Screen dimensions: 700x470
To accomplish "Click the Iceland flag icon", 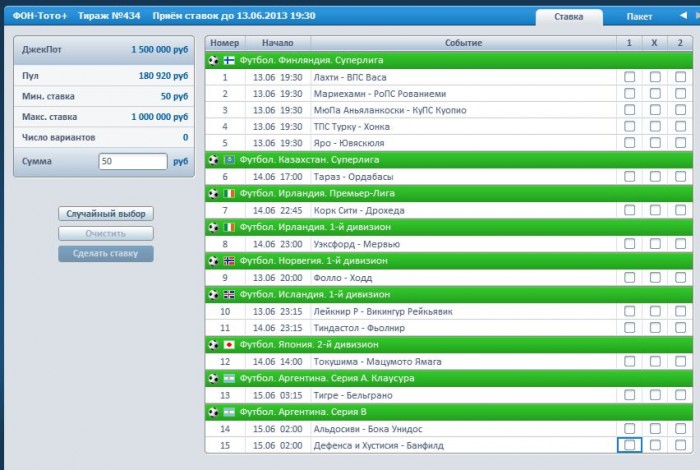I will pyautogui.click(x=229, y=295).
